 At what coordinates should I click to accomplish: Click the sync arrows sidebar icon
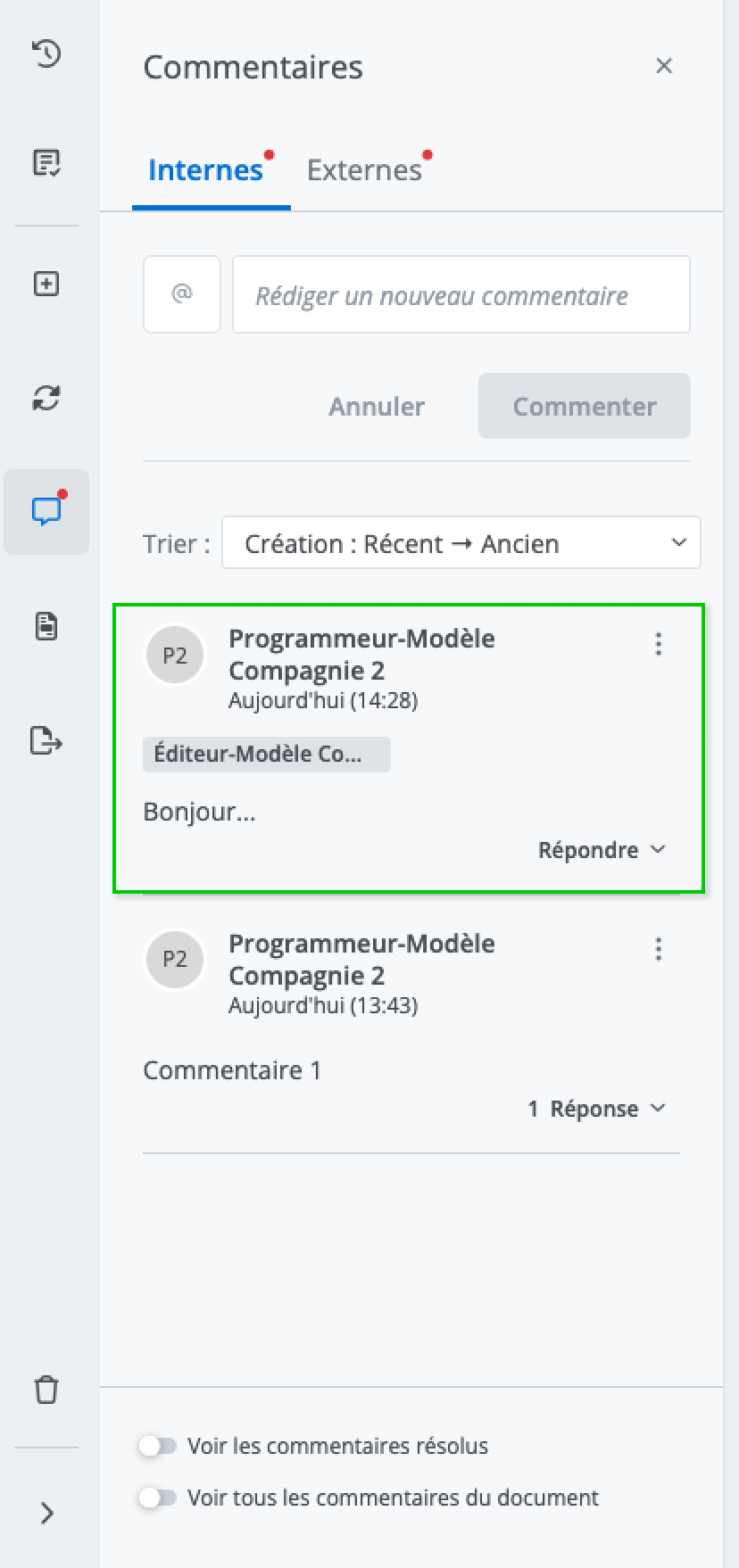click(46, 398)
